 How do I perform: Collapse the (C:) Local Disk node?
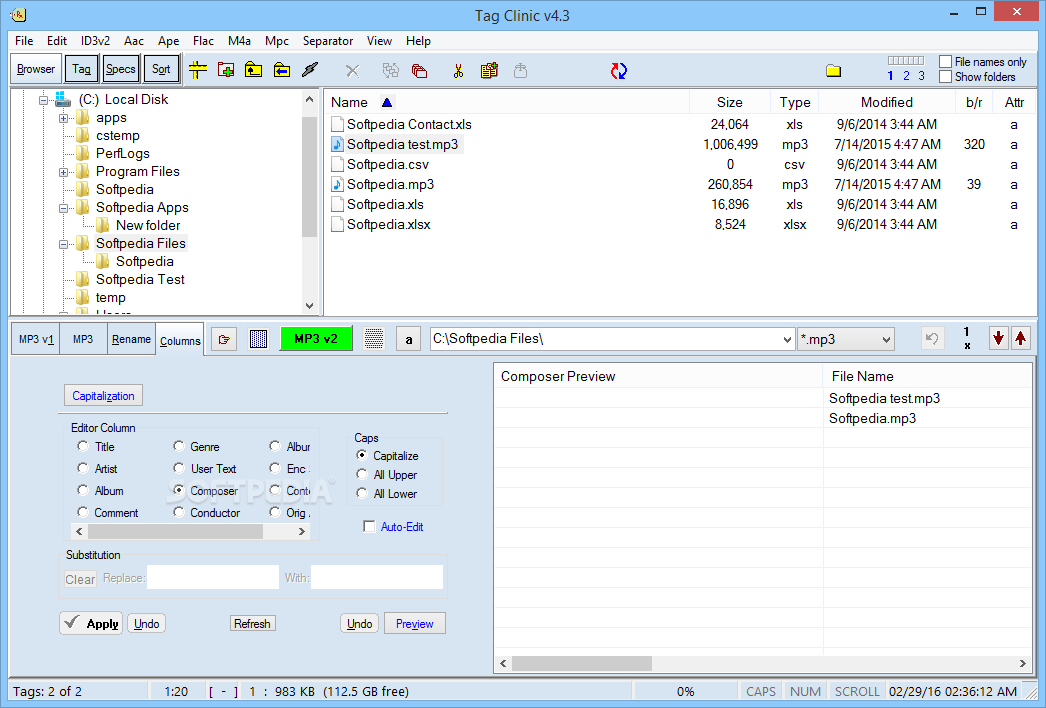tap(43, 100)
